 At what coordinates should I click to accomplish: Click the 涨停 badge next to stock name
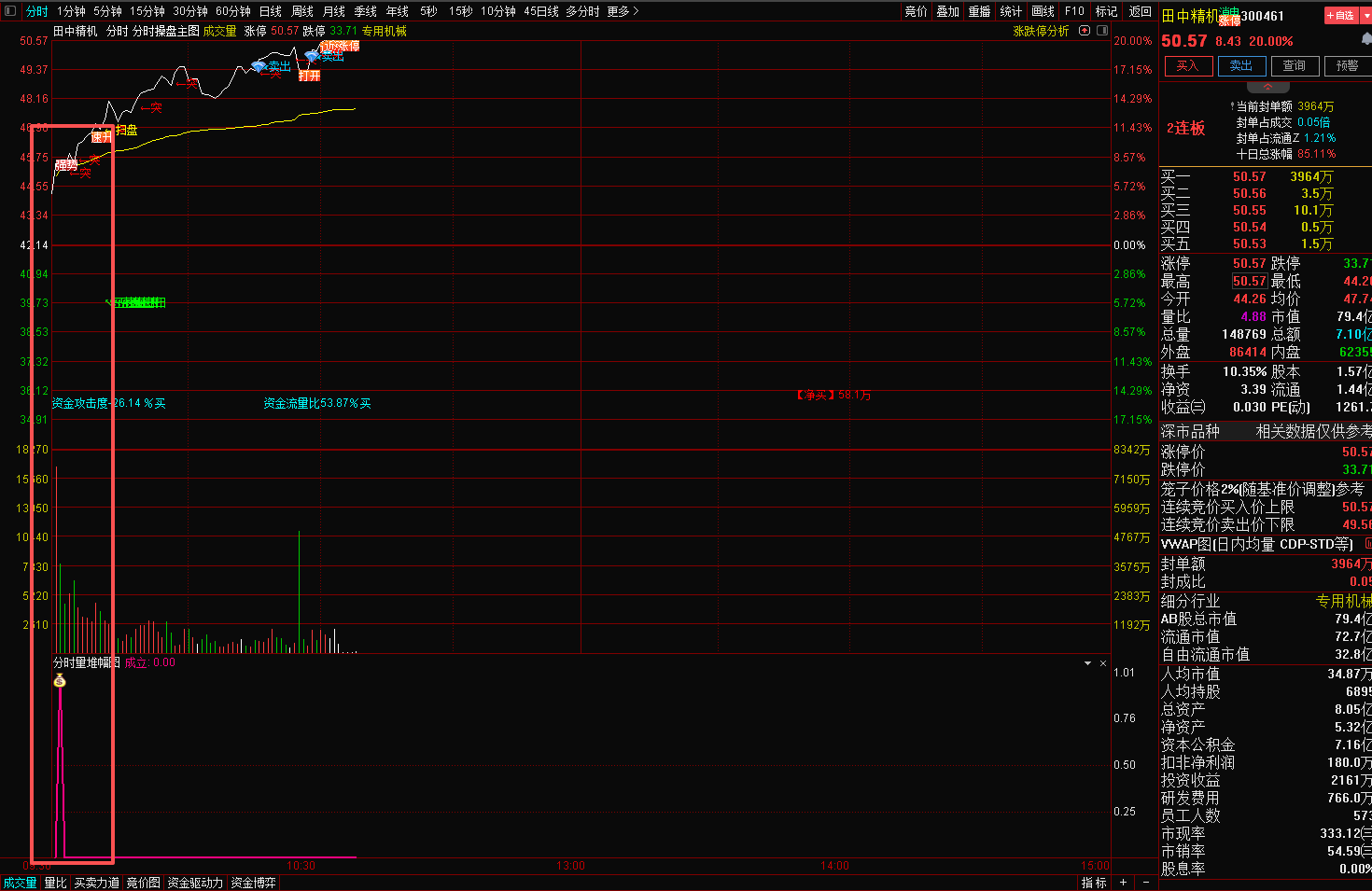tap(1230, 20)
